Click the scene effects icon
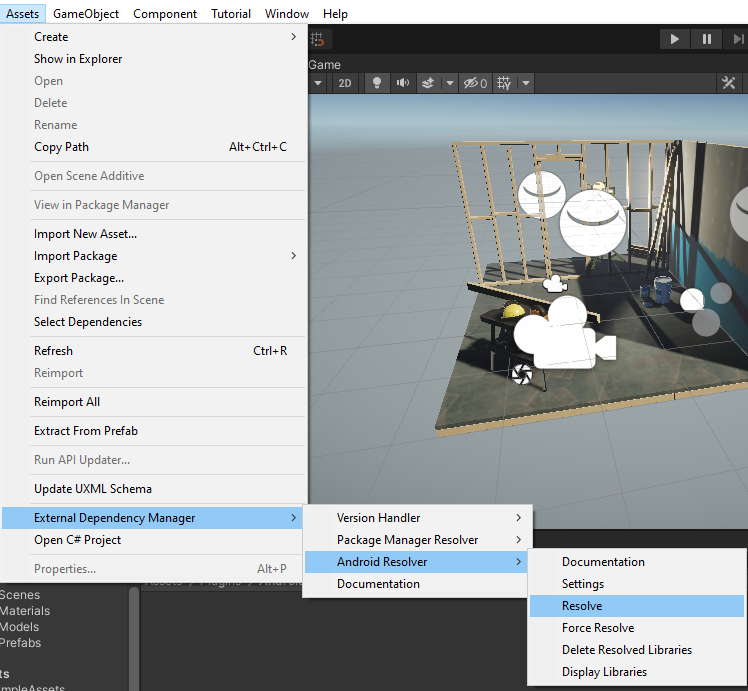This screenshot has width=748, height=691. pyautogui.click(x=429, y=83)
